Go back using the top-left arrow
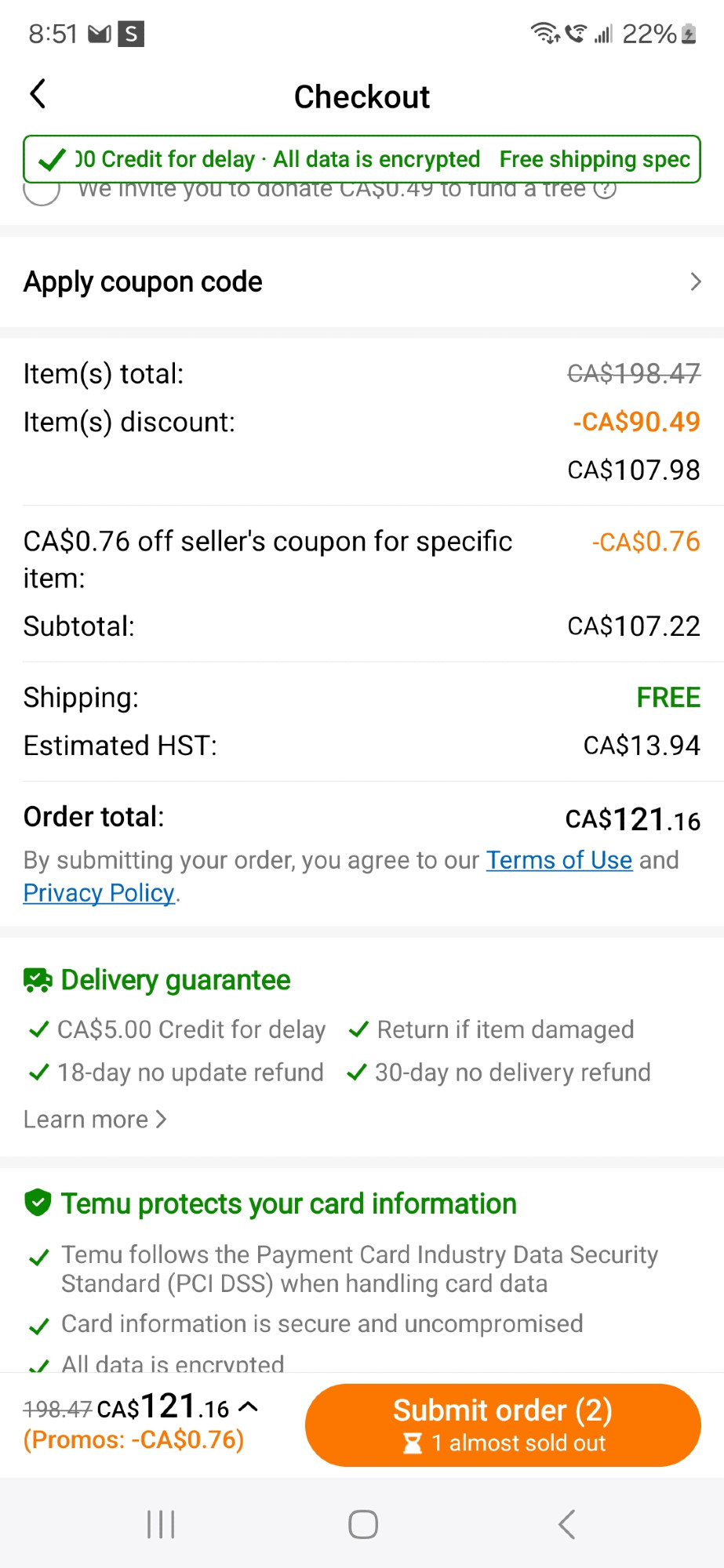Screen dimensions: 724x1568 coord(38,94)
